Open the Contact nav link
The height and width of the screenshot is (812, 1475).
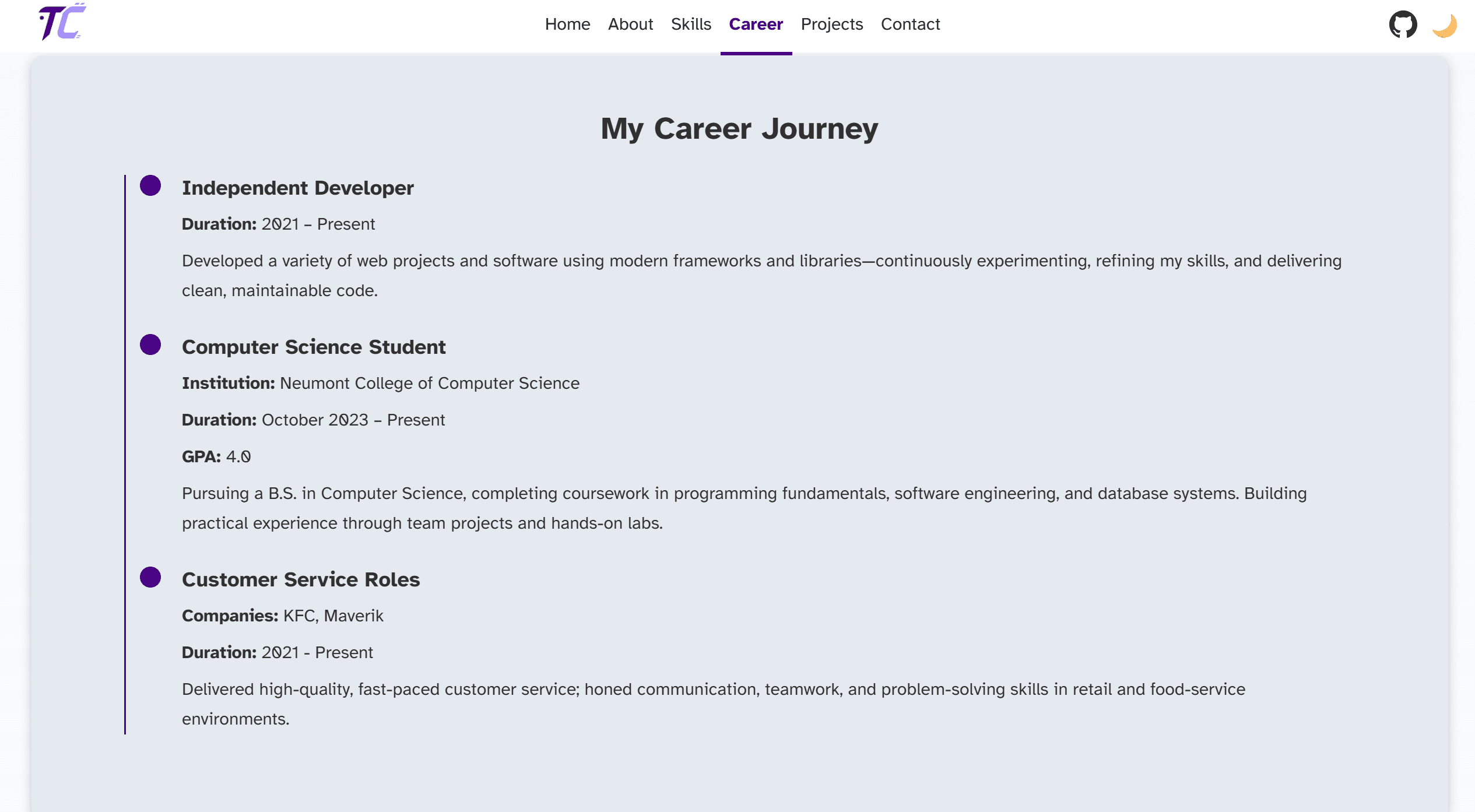point(910,24)
